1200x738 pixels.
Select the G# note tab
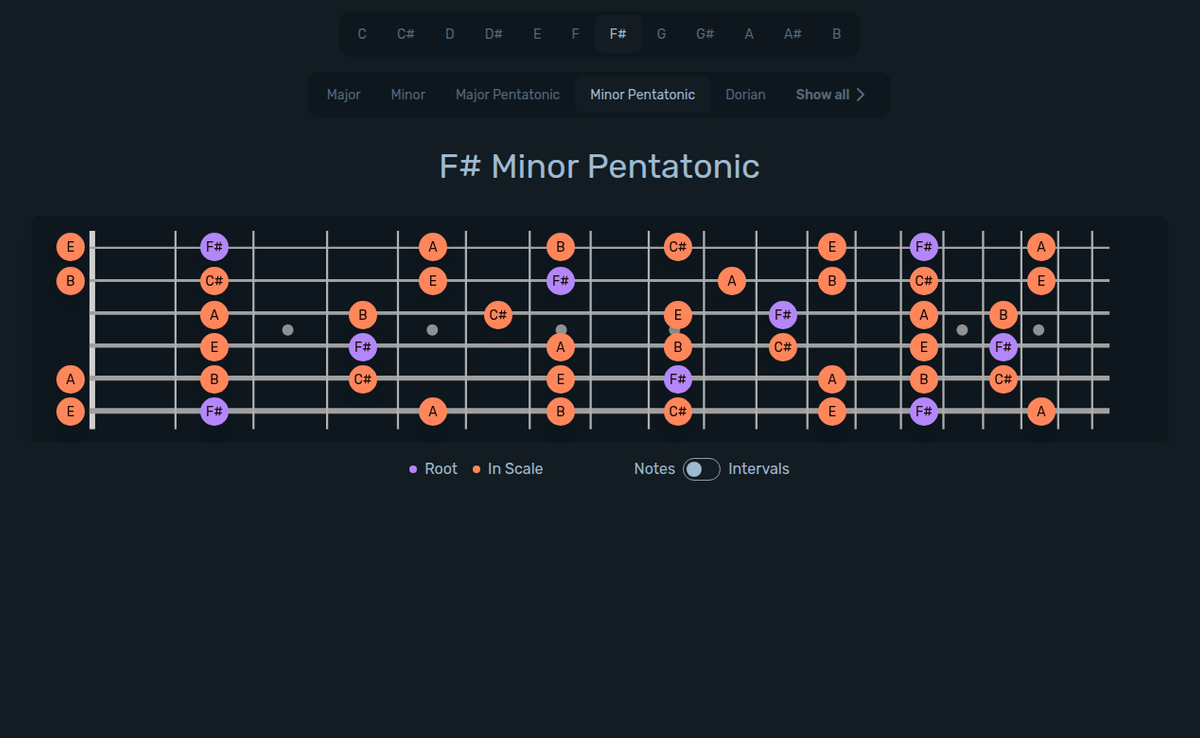click(704, 33)
